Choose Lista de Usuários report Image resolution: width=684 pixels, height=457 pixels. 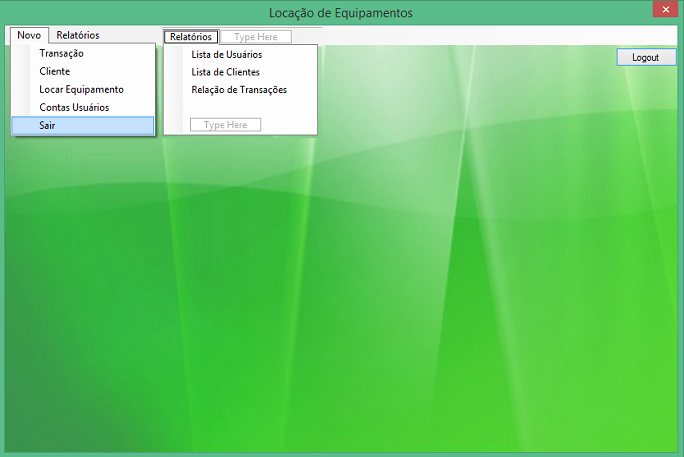(x=241, y=55)
